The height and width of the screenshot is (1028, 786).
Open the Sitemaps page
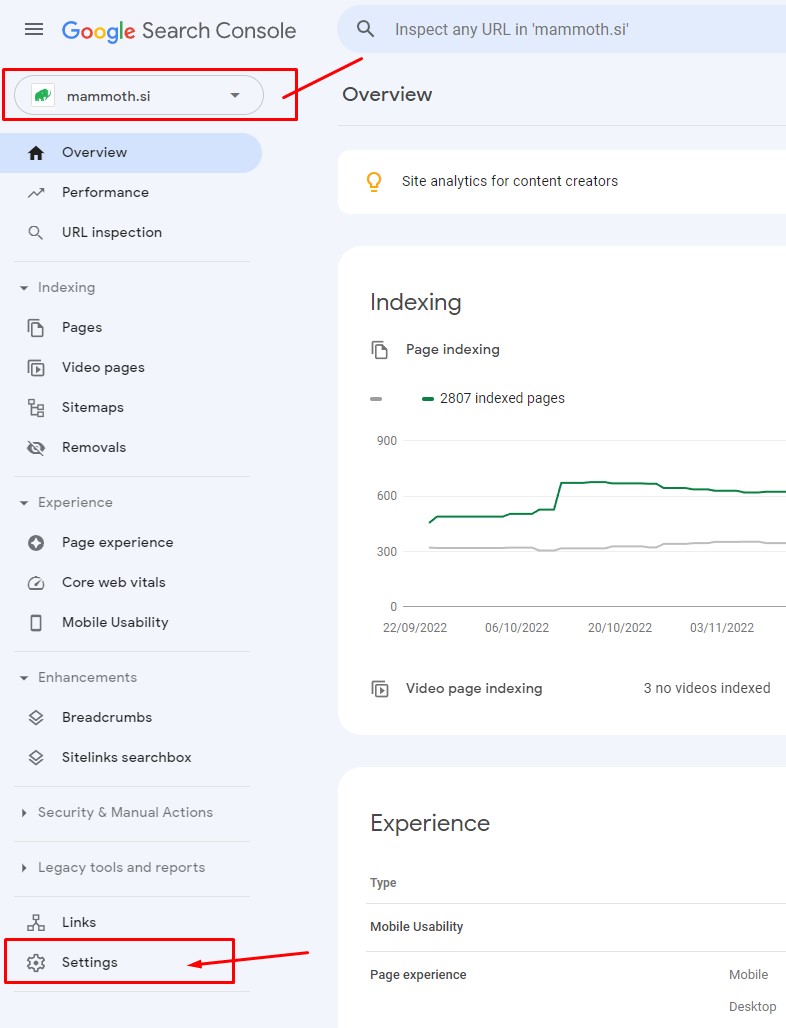click(130, 408)
